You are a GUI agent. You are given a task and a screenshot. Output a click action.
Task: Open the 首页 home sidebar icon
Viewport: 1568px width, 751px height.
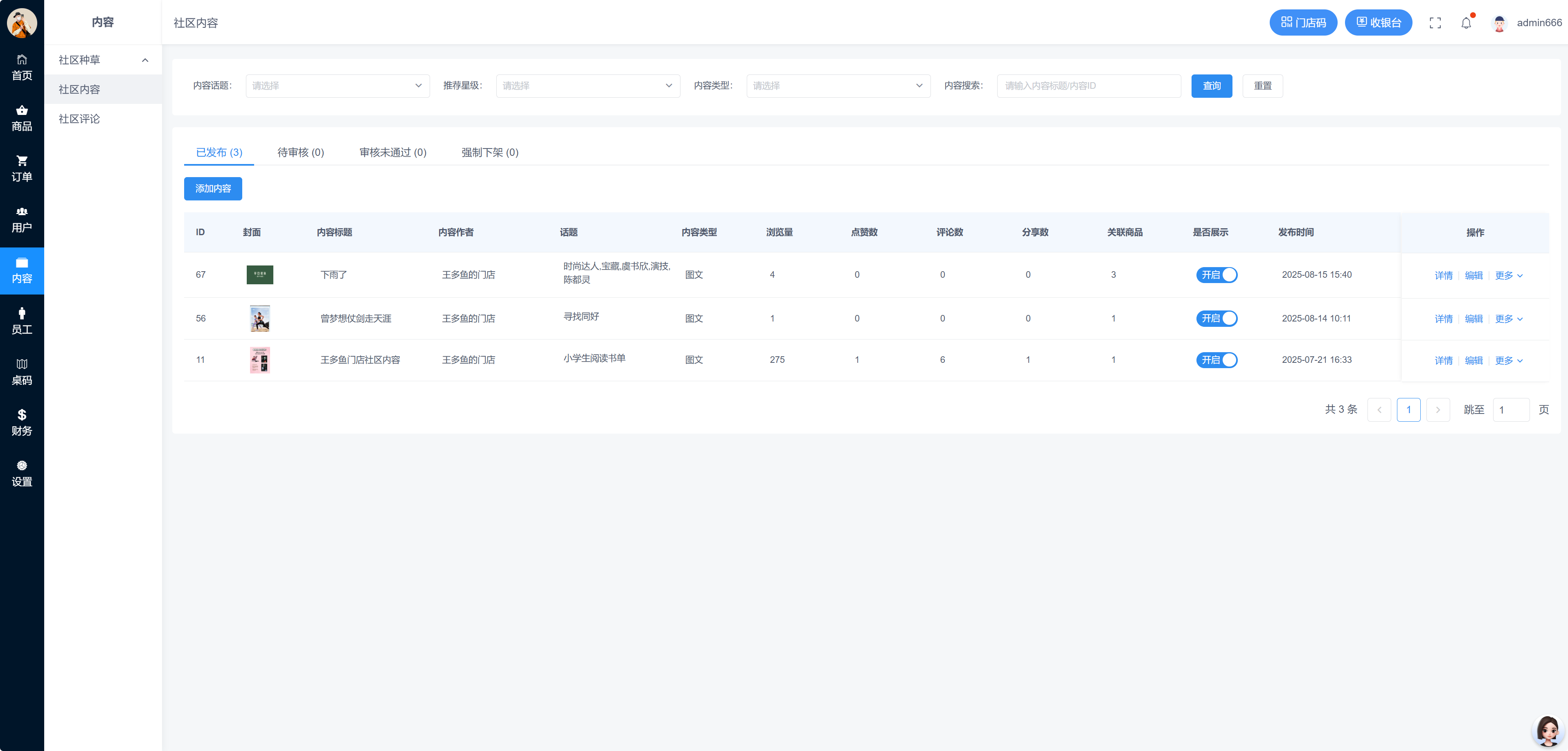(x=22, y=67)
